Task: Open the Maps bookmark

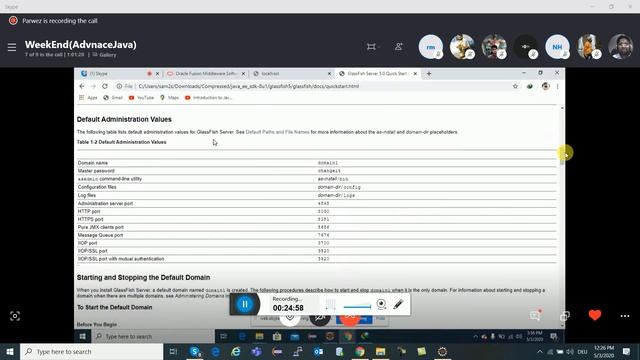Action: (x=169, y=98)
